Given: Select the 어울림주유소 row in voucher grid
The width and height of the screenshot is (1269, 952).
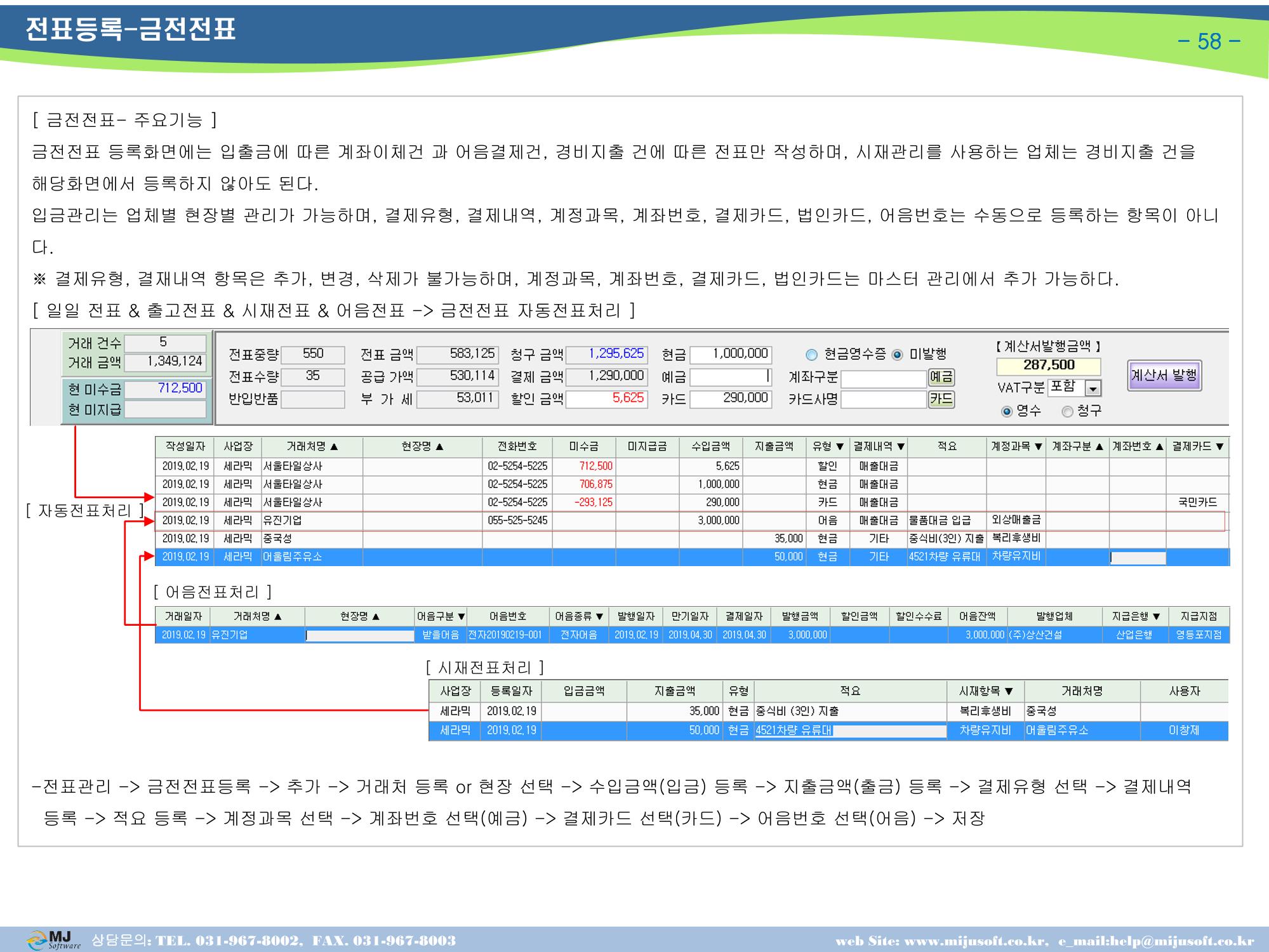Looking at the screenshot, I should point(693,557).
